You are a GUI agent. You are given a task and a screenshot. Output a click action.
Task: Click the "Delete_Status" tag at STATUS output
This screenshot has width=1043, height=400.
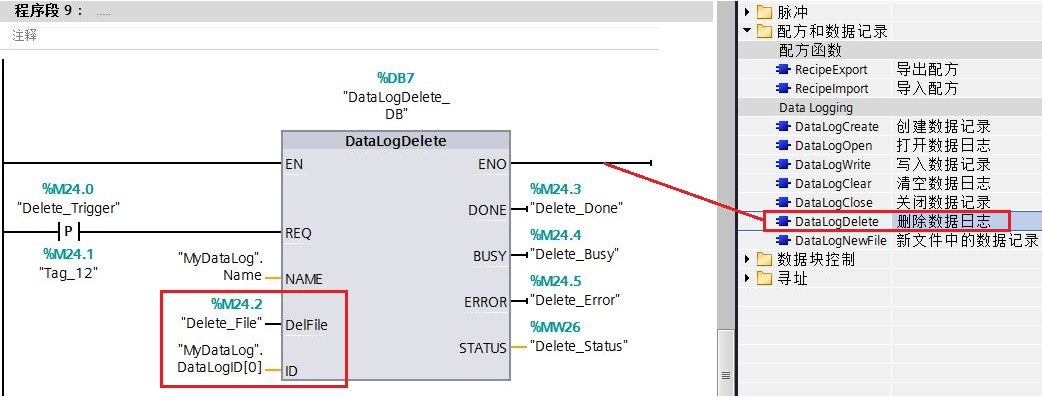pyautogui.click(x=578, y=346)
